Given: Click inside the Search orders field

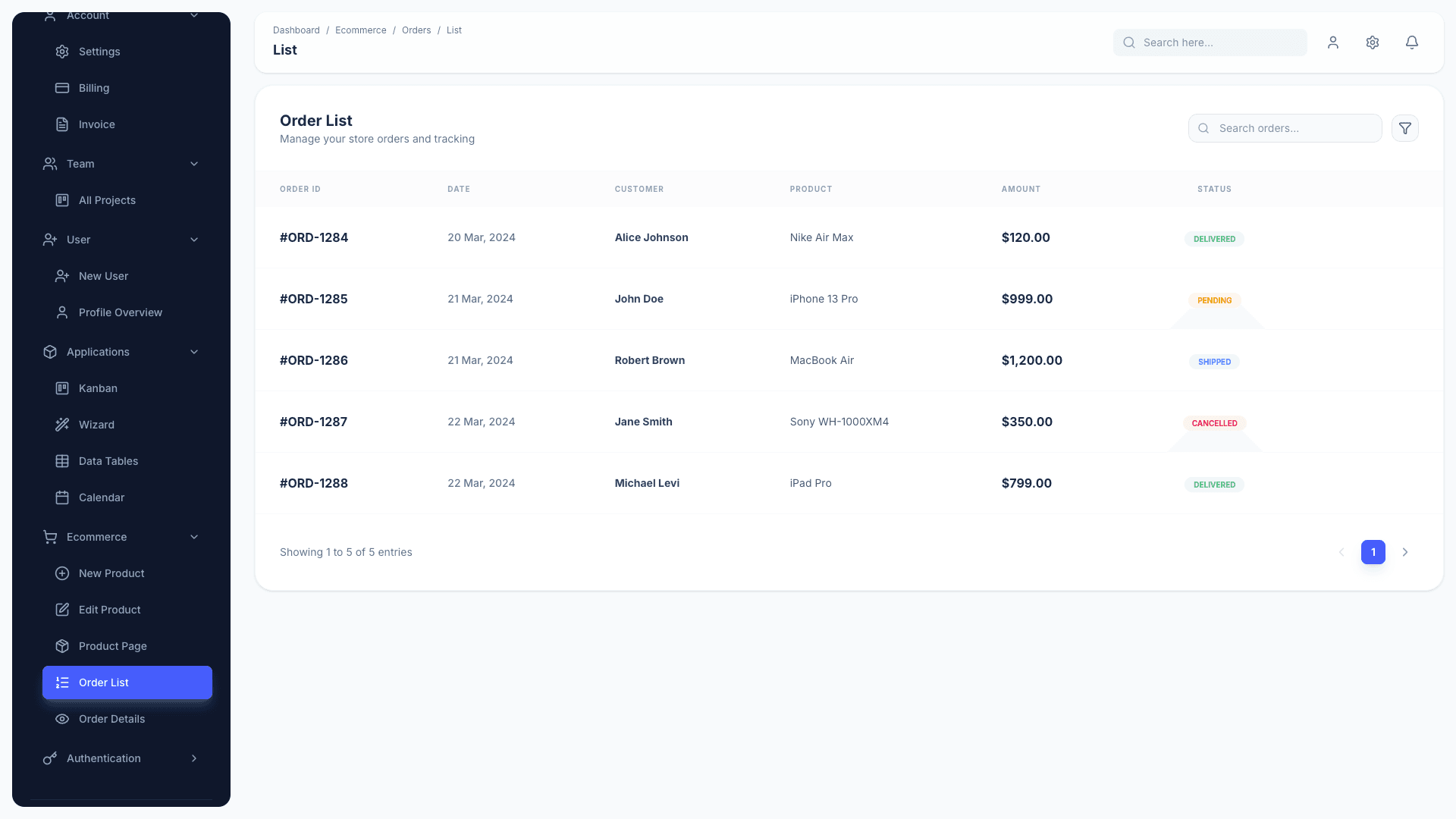Looking at the screenshot, I should [1289, 128].
